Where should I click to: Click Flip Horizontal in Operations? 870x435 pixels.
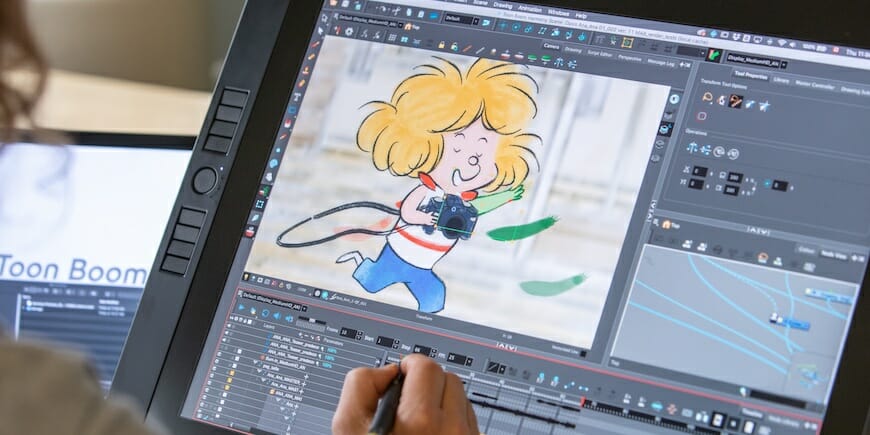point(692,148)
